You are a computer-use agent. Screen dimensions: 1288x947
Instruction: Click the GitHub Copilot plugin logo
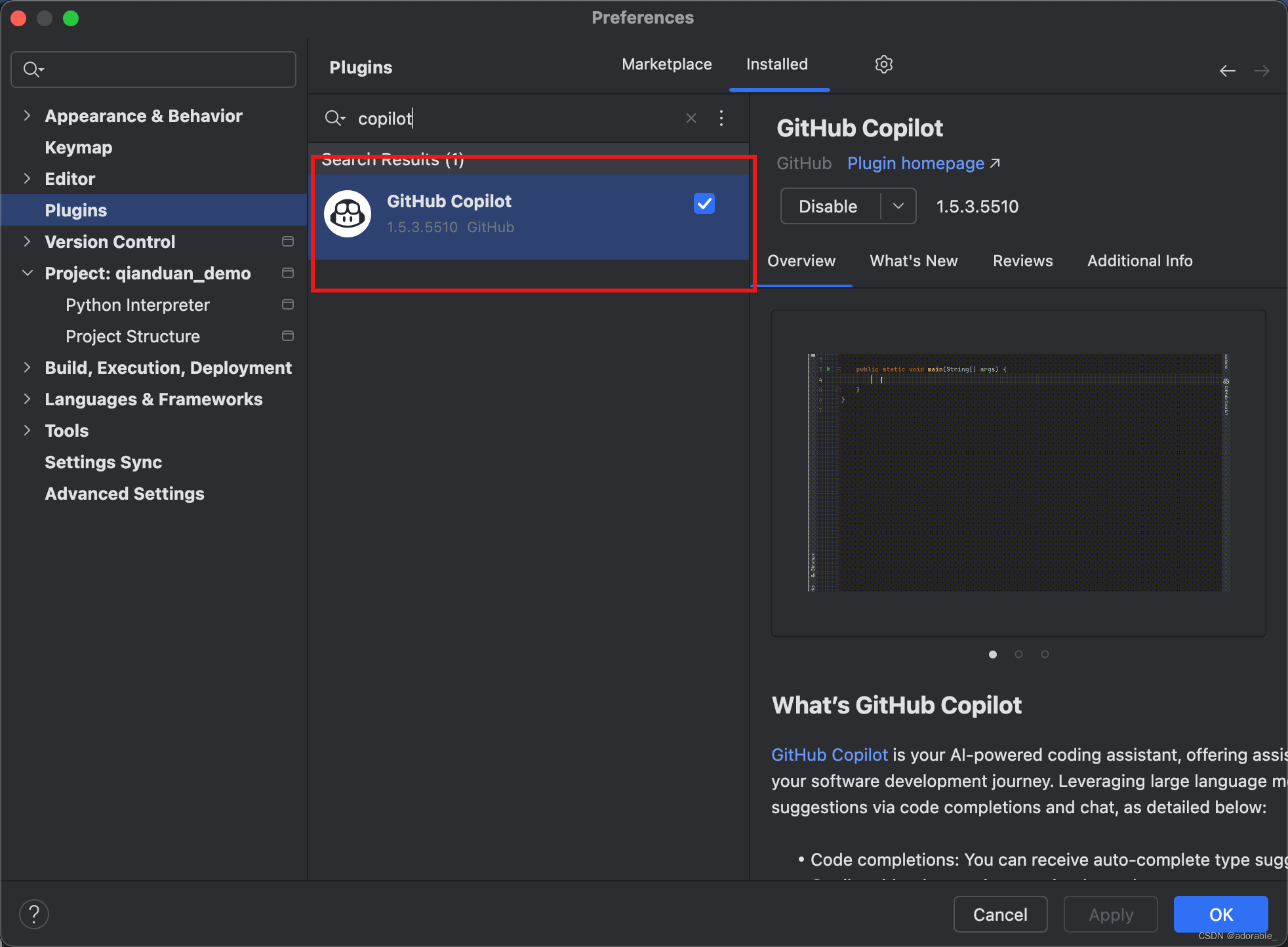pos(347,213)
